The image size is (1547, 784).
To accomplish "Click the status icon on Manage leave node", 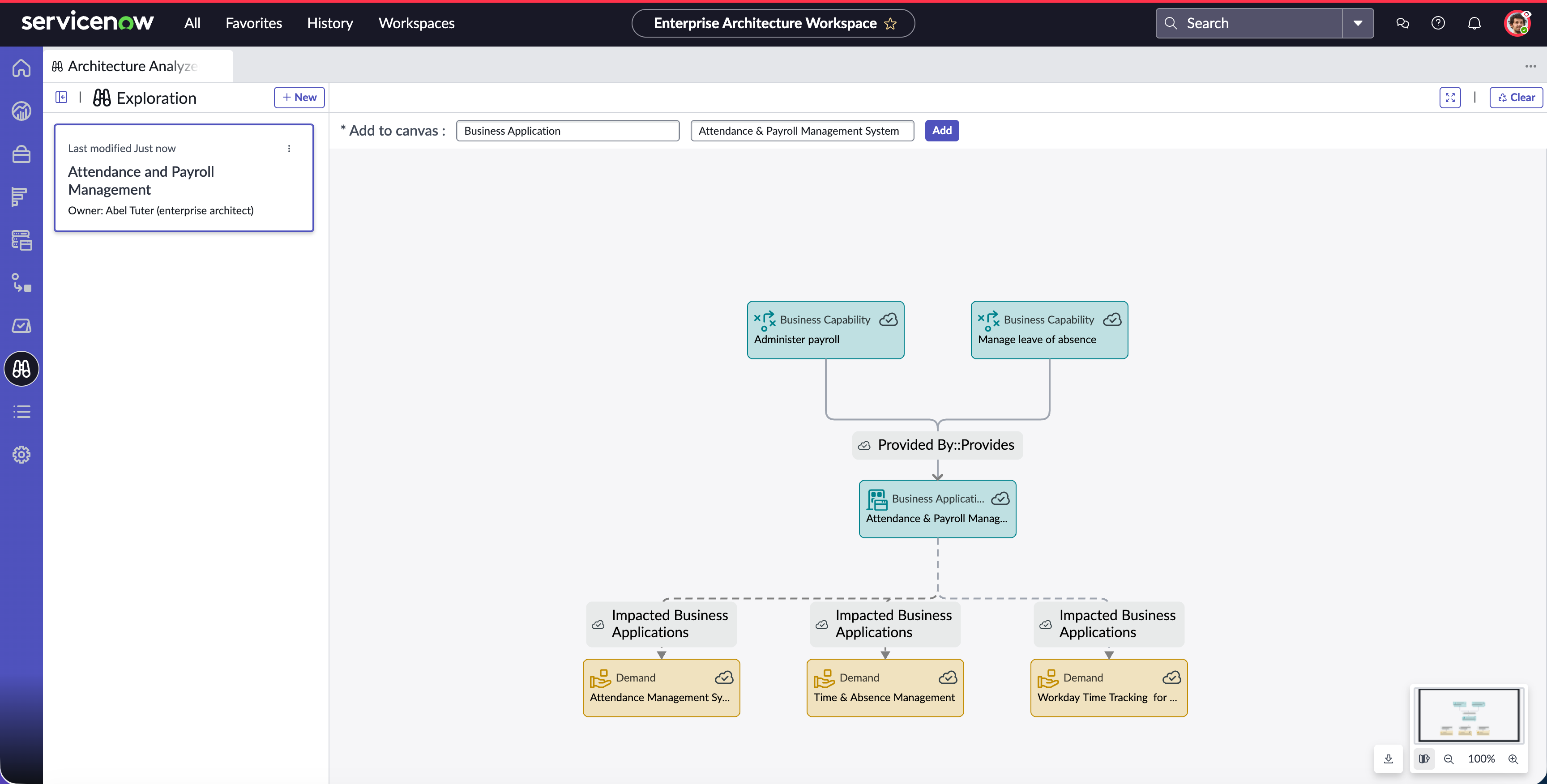I will pyautogui.click(x=1112, y=320).
